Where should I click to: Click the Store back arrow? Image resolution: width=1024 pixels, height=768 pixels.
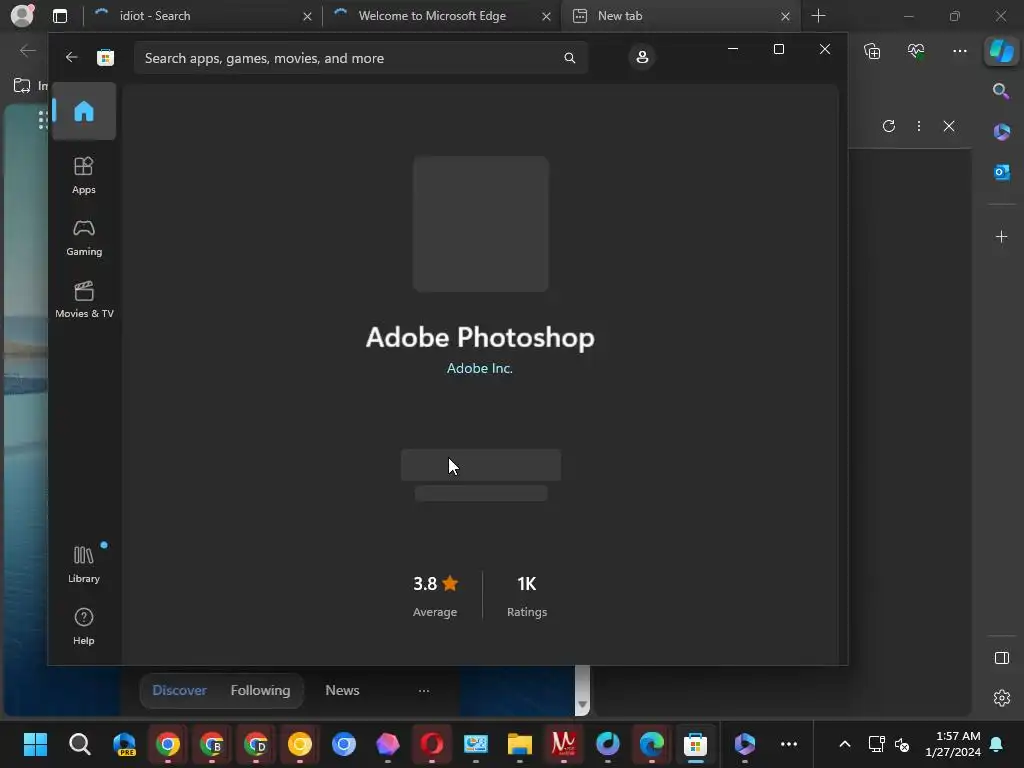point(71,57)
